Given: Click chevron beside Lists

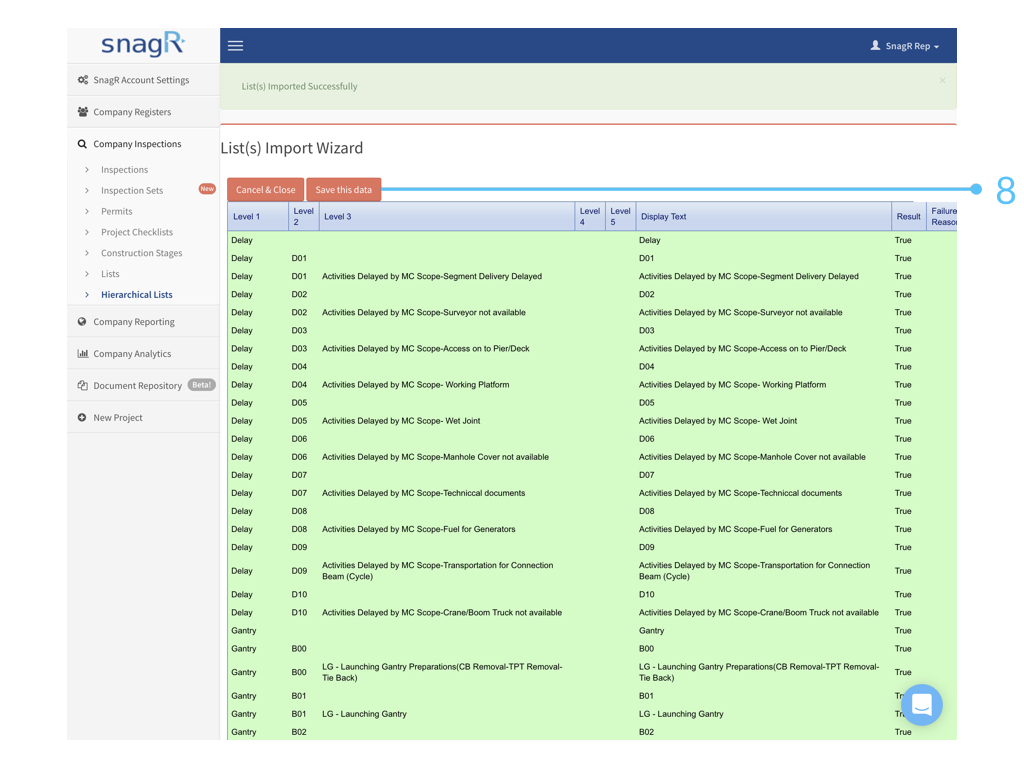Looking at the screenshot, I should [x=87, y=274].
